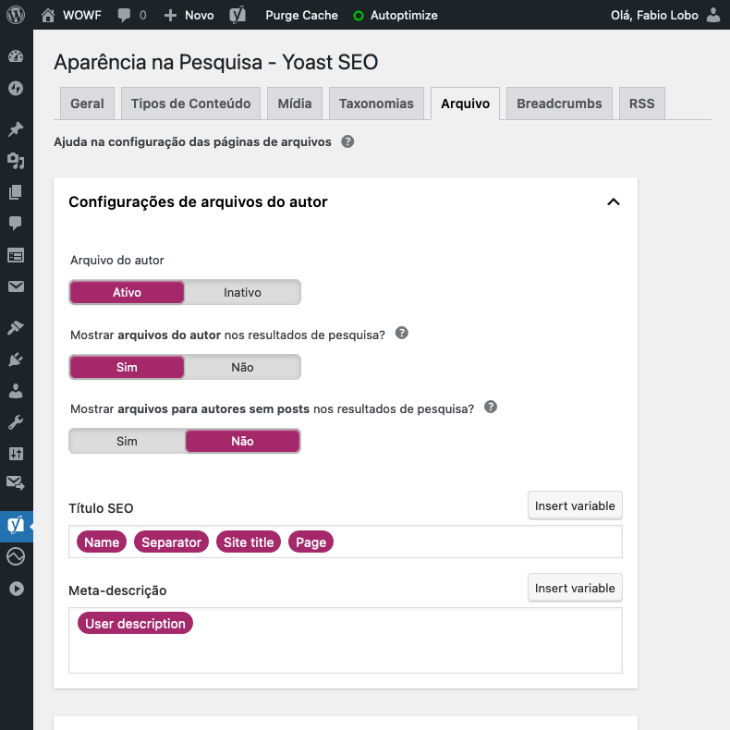Select the Site title variable tag
Image resolution: width=730 pixels, height=730 pixels.
249,542
